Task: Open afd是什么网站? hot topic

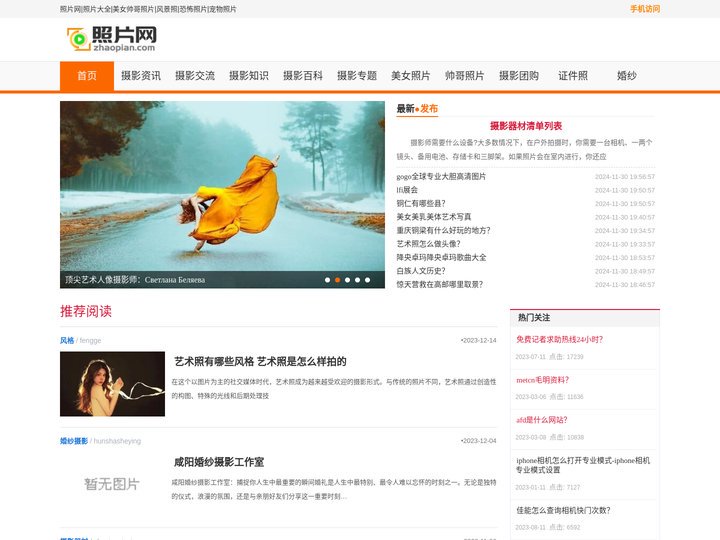Action: coord(542,420)
